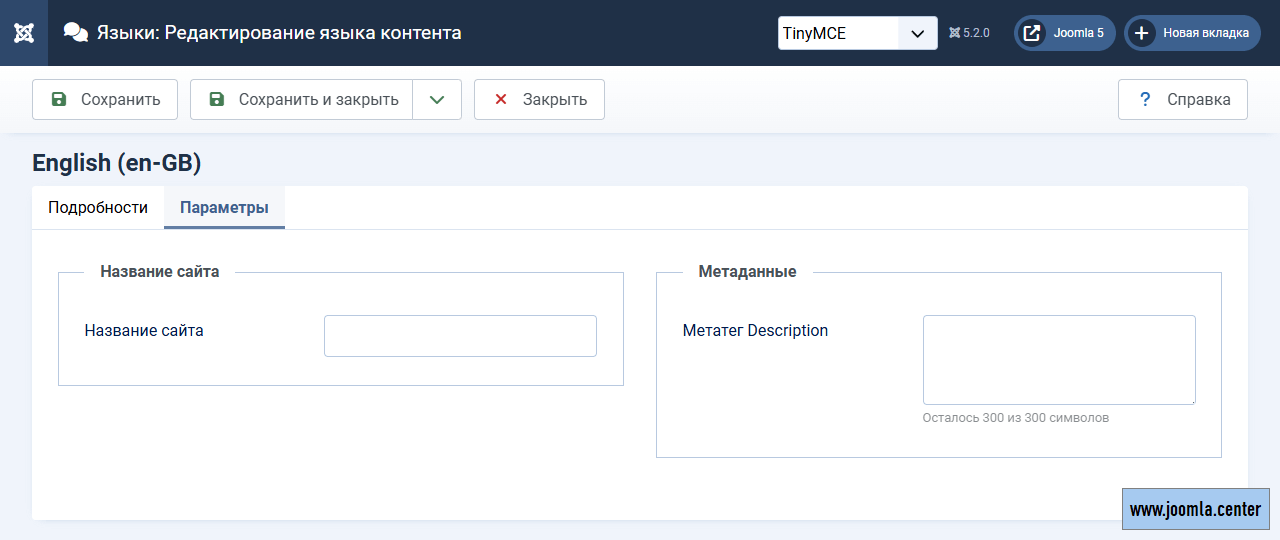Focus the Метатег Description text area
This screenshot has width=1280, height=540.
tap(1058, 360)
